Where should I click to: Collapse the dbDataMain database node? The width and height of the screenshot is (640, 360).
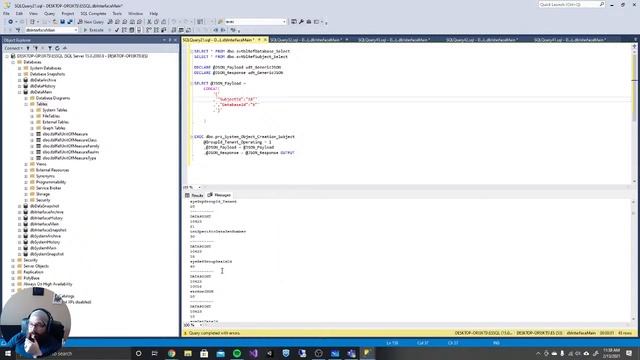click(x=19, y=92)
